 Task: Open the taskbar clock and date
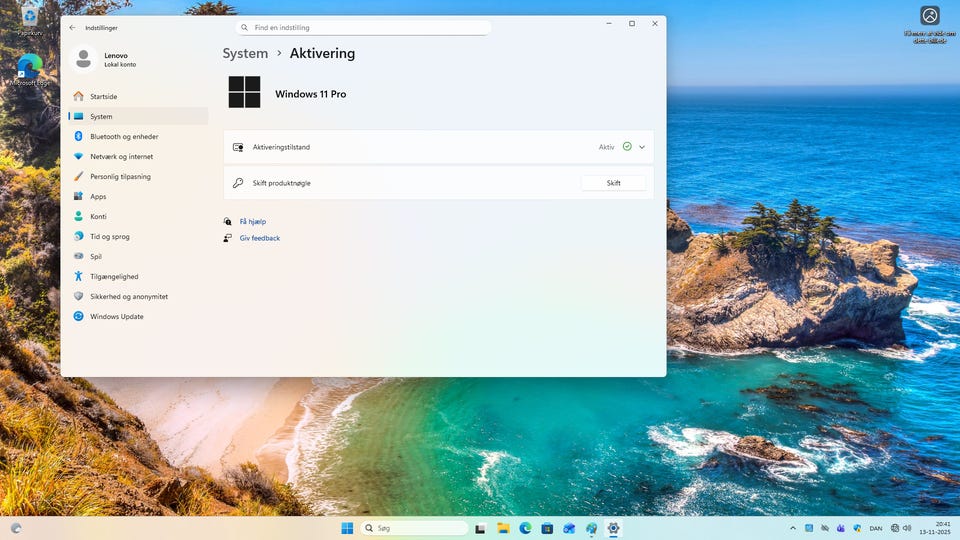[934, 528]
